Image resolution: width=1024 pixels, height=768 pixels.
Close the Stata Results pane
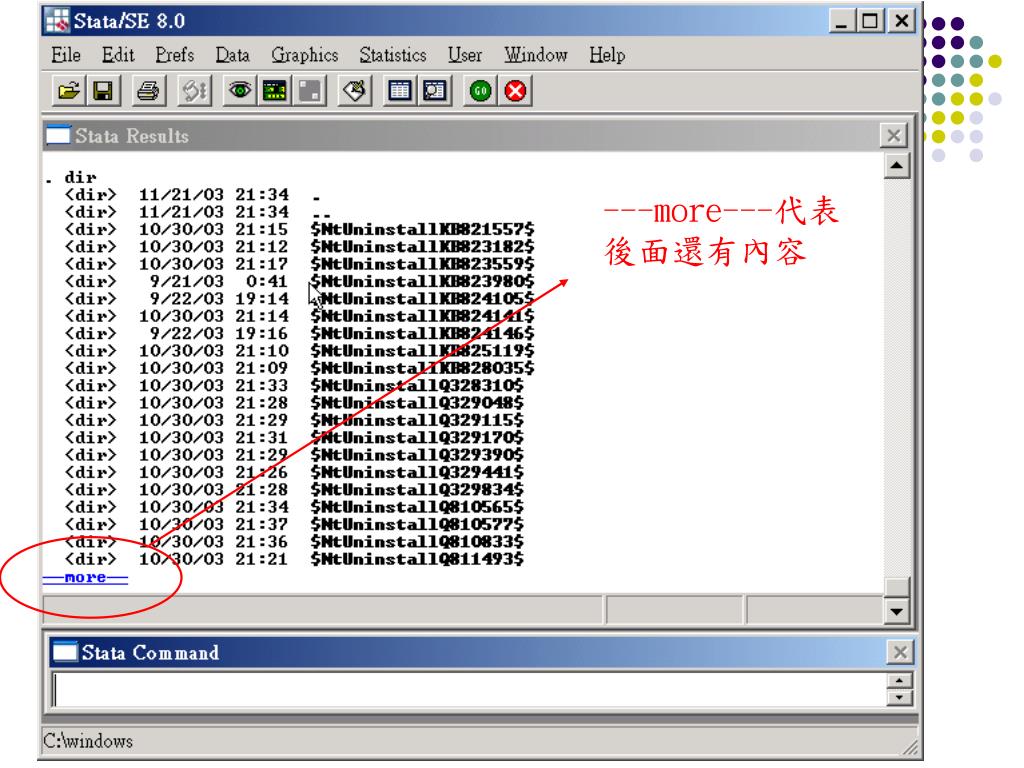pos(893,136)
